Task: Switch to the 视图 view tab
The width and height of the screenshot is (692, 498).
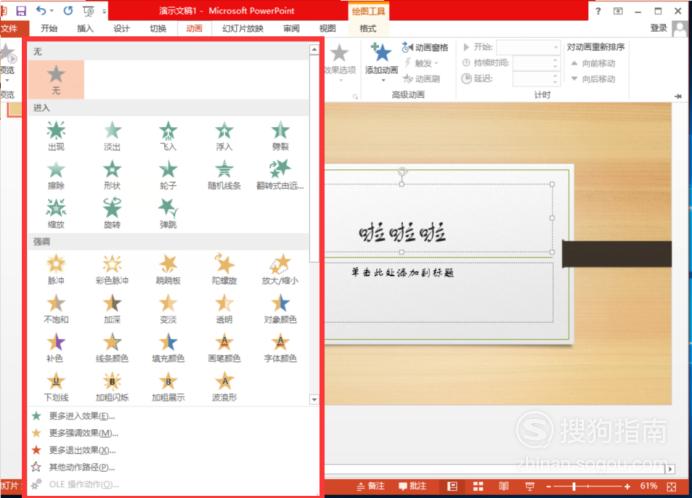Action: (327, 29)
